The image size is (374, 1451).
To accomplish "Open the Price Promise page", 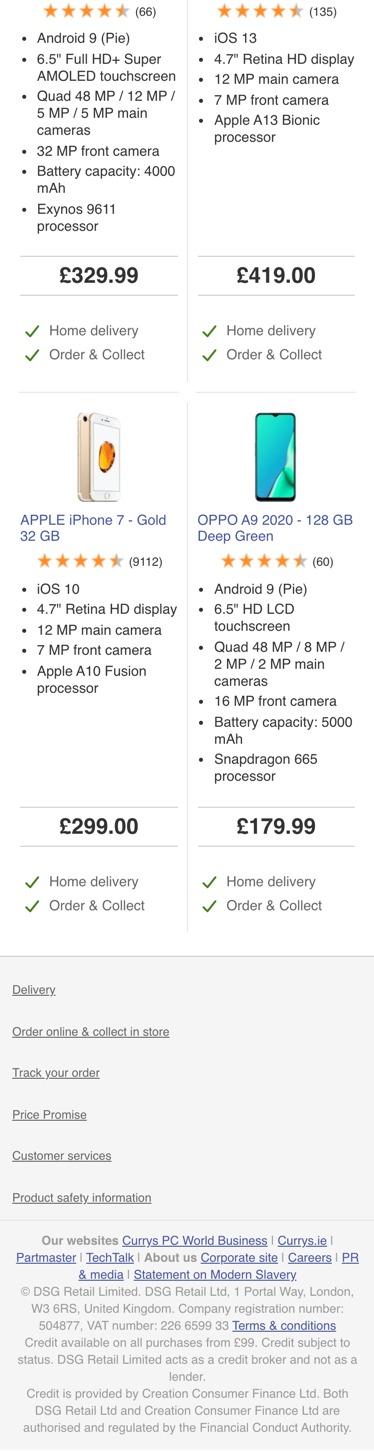I will coord(50,1115).
